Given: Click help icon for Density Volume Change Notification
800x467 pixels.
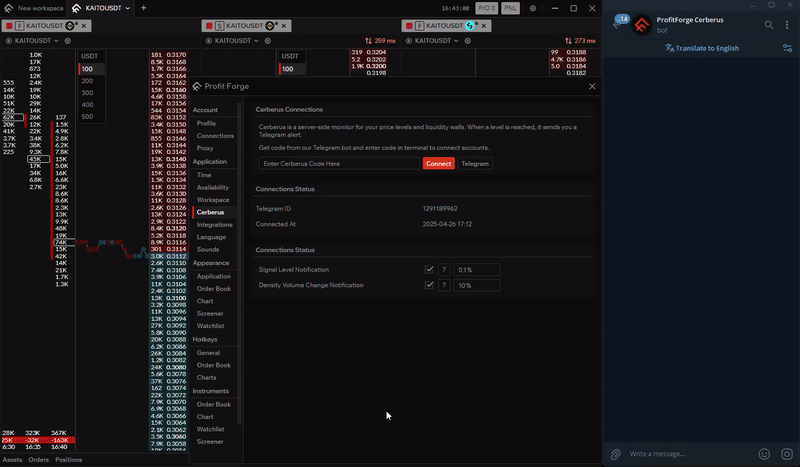Looking at the screenshot, I should (x=444, y=285).
